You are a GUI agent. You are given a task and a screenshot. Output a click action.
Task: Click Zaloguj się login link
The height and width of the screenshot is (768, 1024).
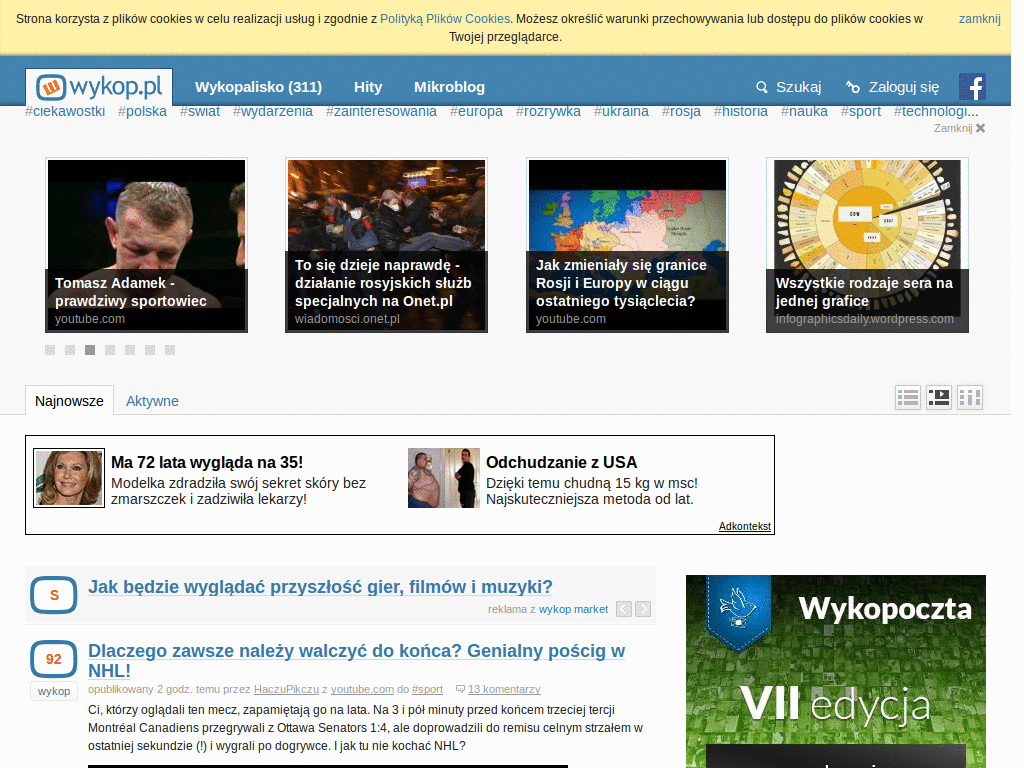[893, 87]
